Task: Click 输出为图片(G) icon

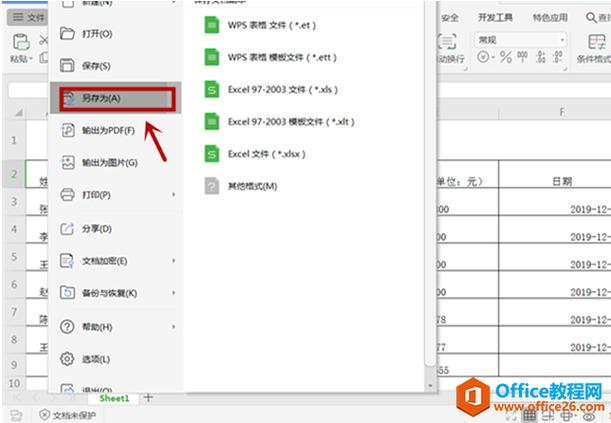Action: click(67, 162)
